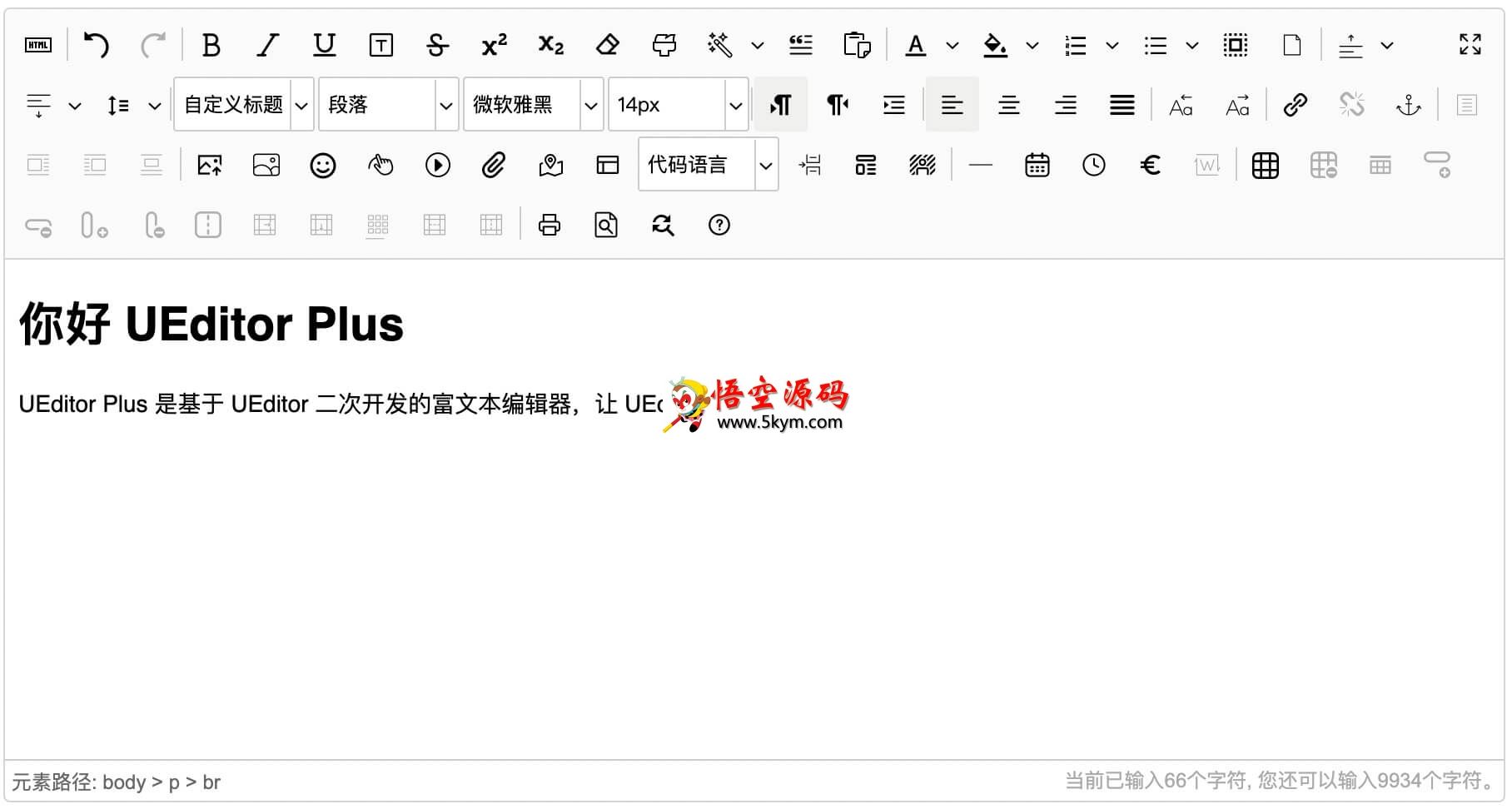Insert an iframe

tap(608, 165)
